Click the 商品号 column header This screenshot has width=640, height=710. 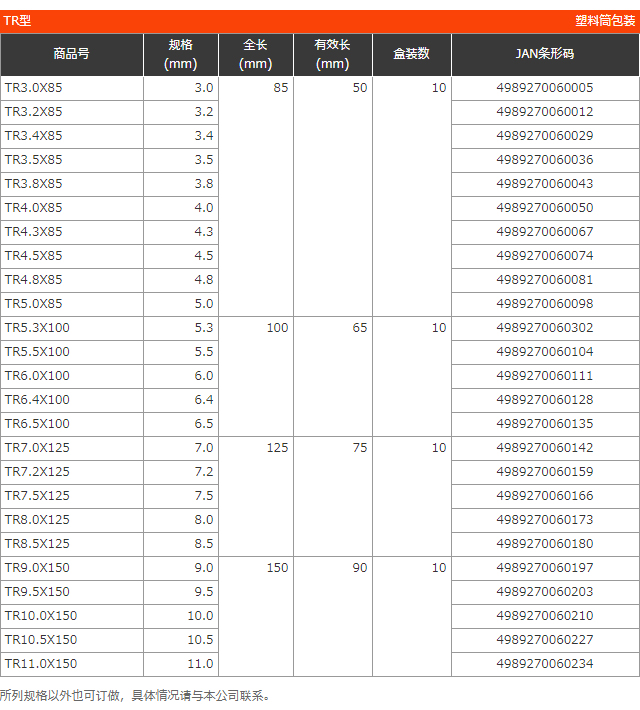(x=71, y=54)
